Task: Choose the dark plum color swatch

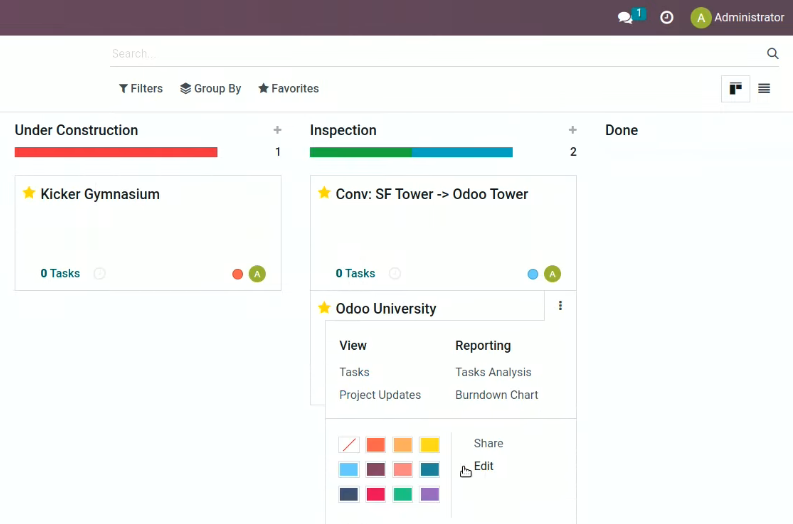Action: (376, 469)
